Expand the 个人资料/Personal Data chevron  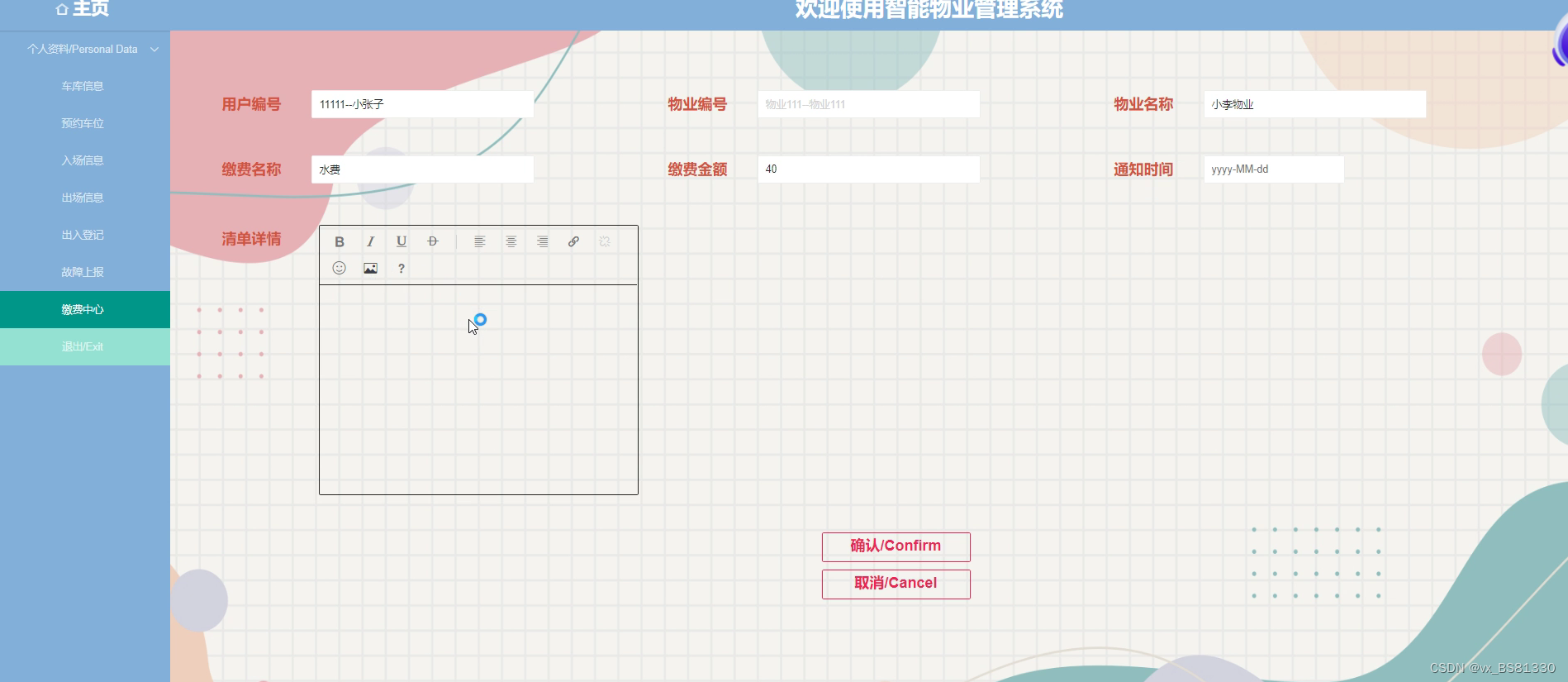(x=154, y=50)
